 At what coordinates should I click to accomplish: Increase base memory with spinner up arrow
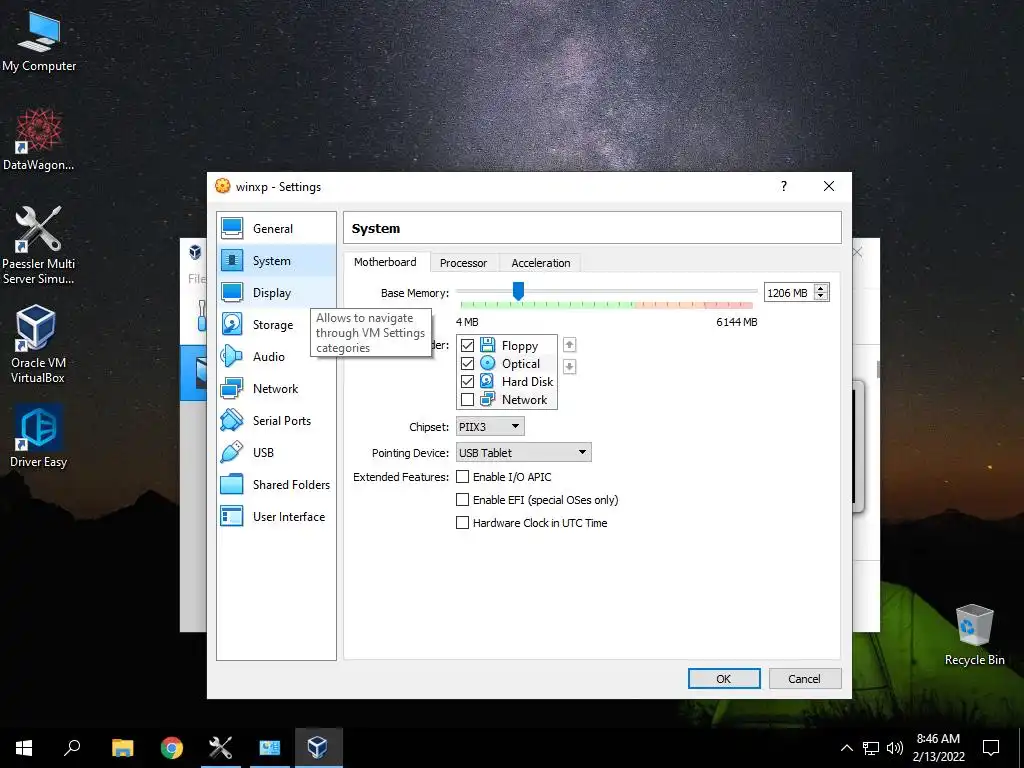pyautogui.click(x=822, y=288)
